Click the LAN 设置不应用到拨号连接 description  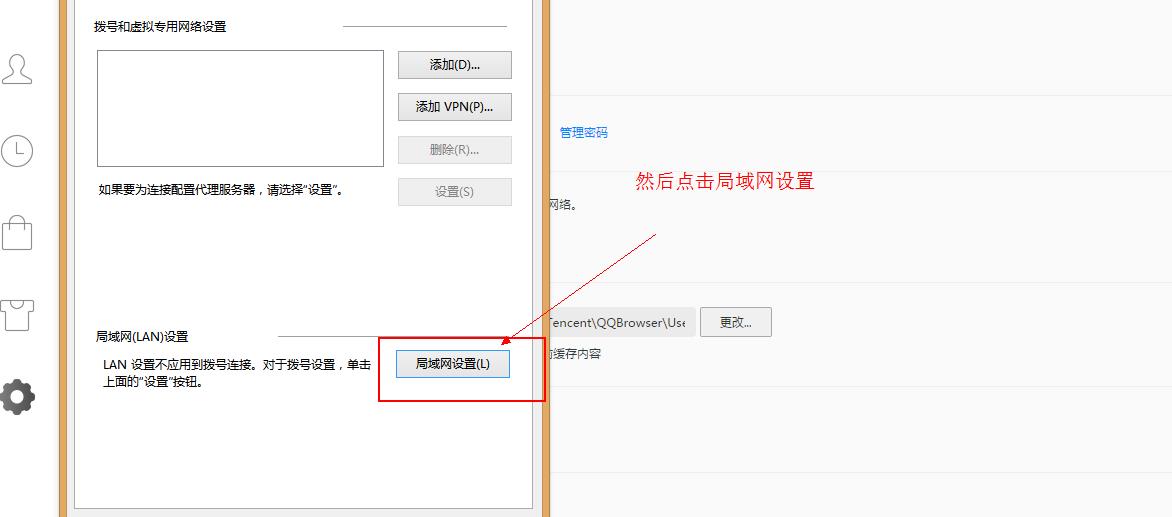point(237,373)
